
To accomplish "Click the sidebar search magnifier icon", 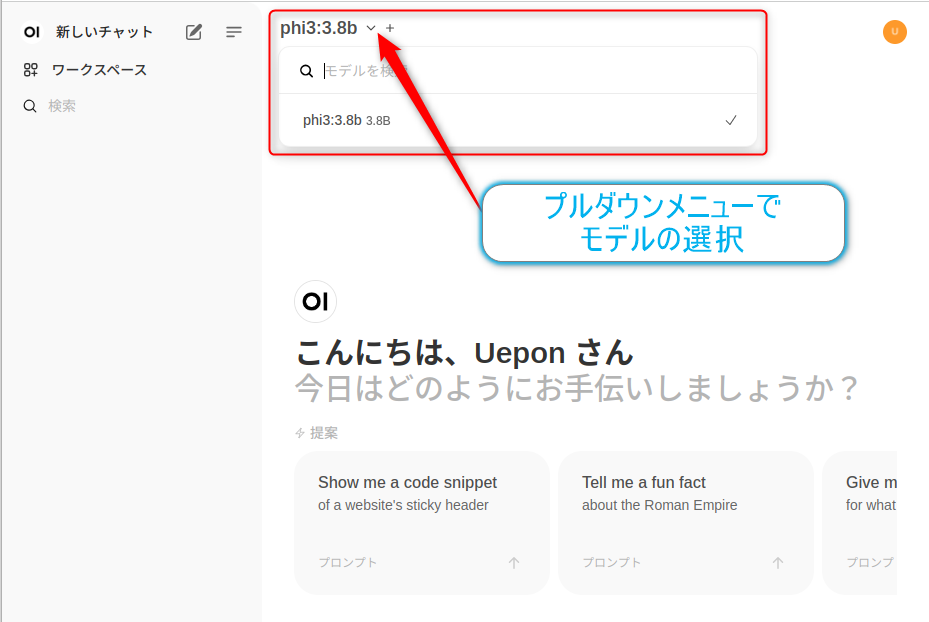I will pyautogui.click(x=30, y=106).
